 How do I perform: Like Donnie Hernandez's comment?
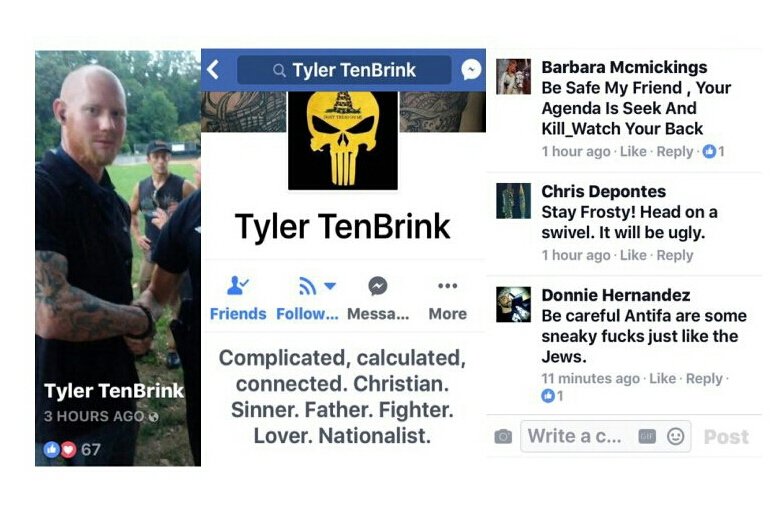pos(662,378)
